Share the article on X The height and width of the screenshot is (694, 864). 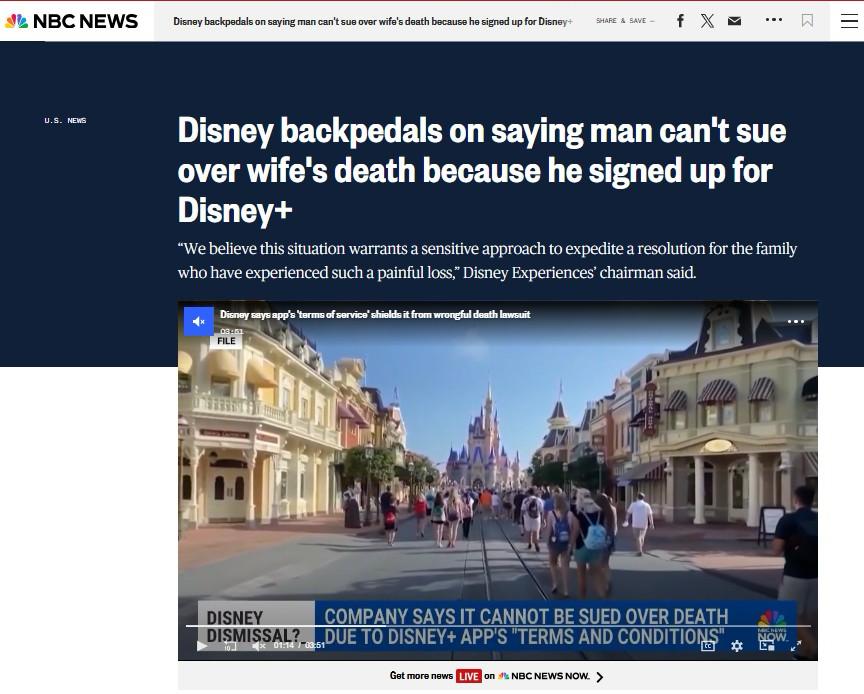[x=707, y=21]
